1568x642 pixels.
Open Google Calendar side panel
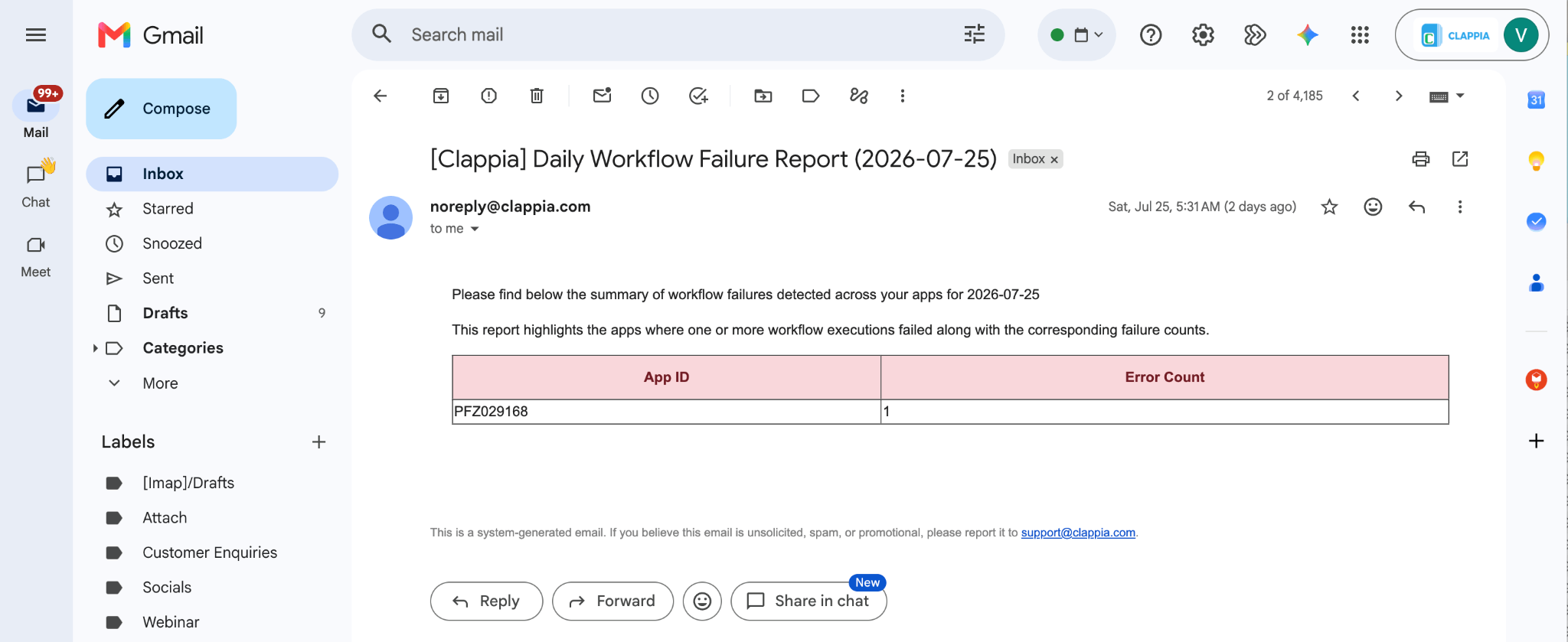click(x=1536, y=99)
